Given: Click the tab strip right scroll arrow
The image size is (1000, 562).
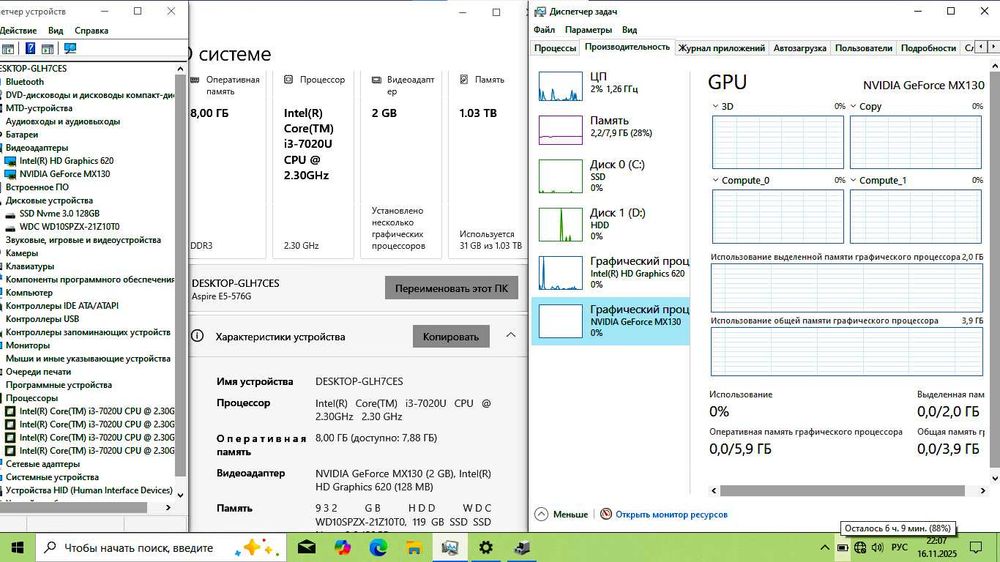Looking at the screenshot, I should tap(993, 47).
